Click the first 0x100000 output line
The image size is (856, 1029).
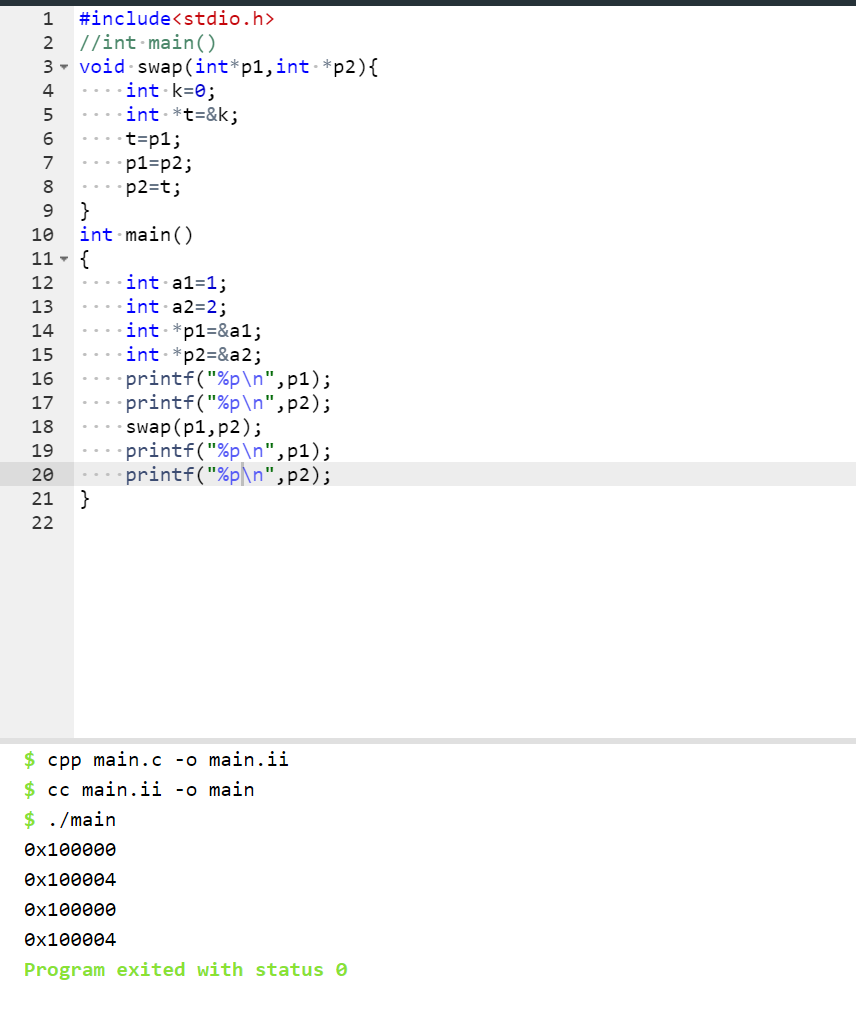(x=70, y=850)
